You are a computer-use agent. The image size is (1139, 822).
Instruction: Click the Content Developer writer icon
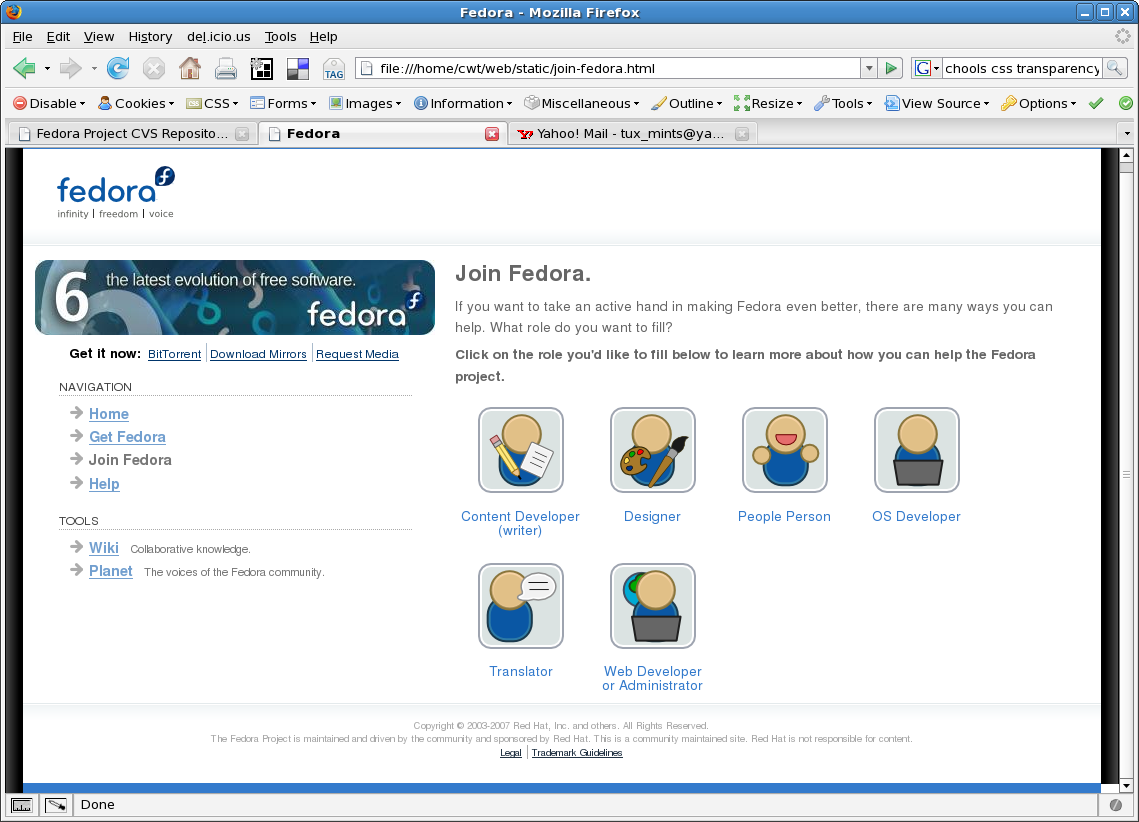click(521, 449)
